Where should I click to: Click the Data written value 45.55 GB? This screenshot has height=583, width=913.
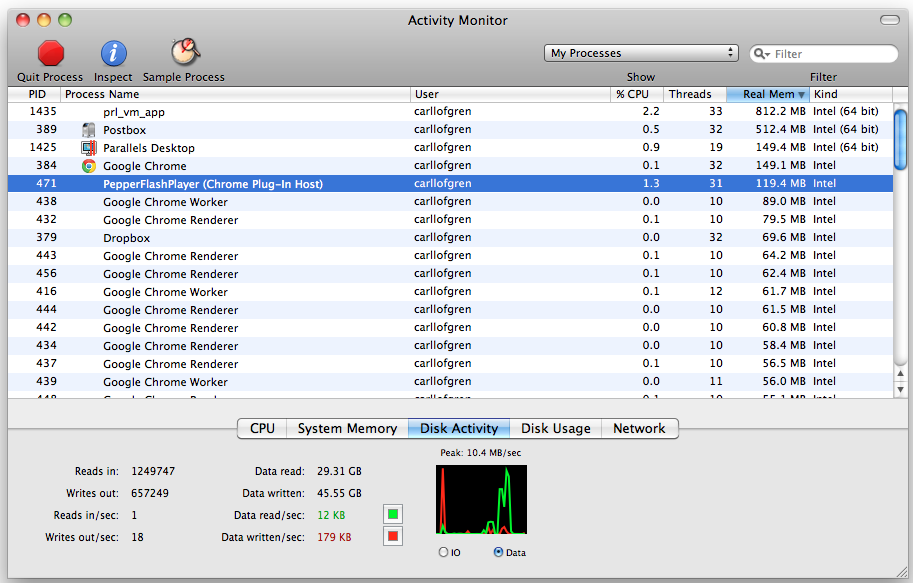pos(339,493)
